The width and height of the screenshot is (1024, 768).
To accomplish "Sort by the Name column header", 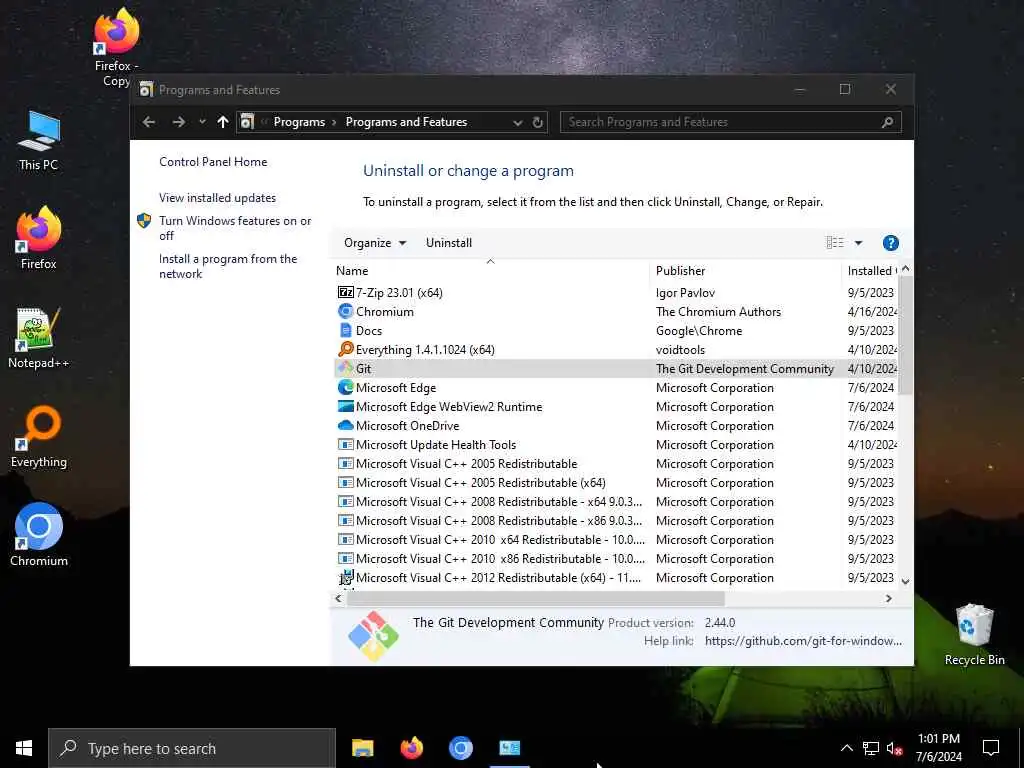I will click(490, 270).
